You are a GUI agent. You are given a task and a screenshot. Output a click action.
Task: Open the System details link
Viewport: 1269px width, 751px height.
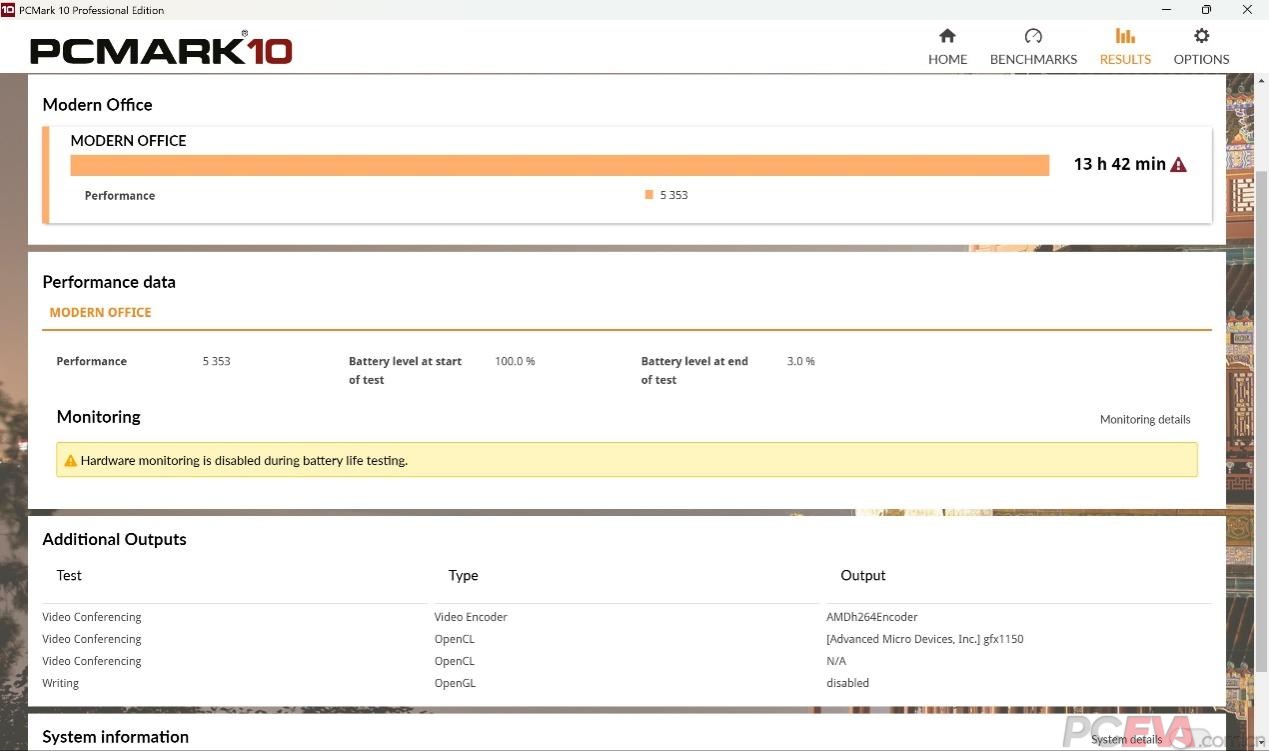1126,740
